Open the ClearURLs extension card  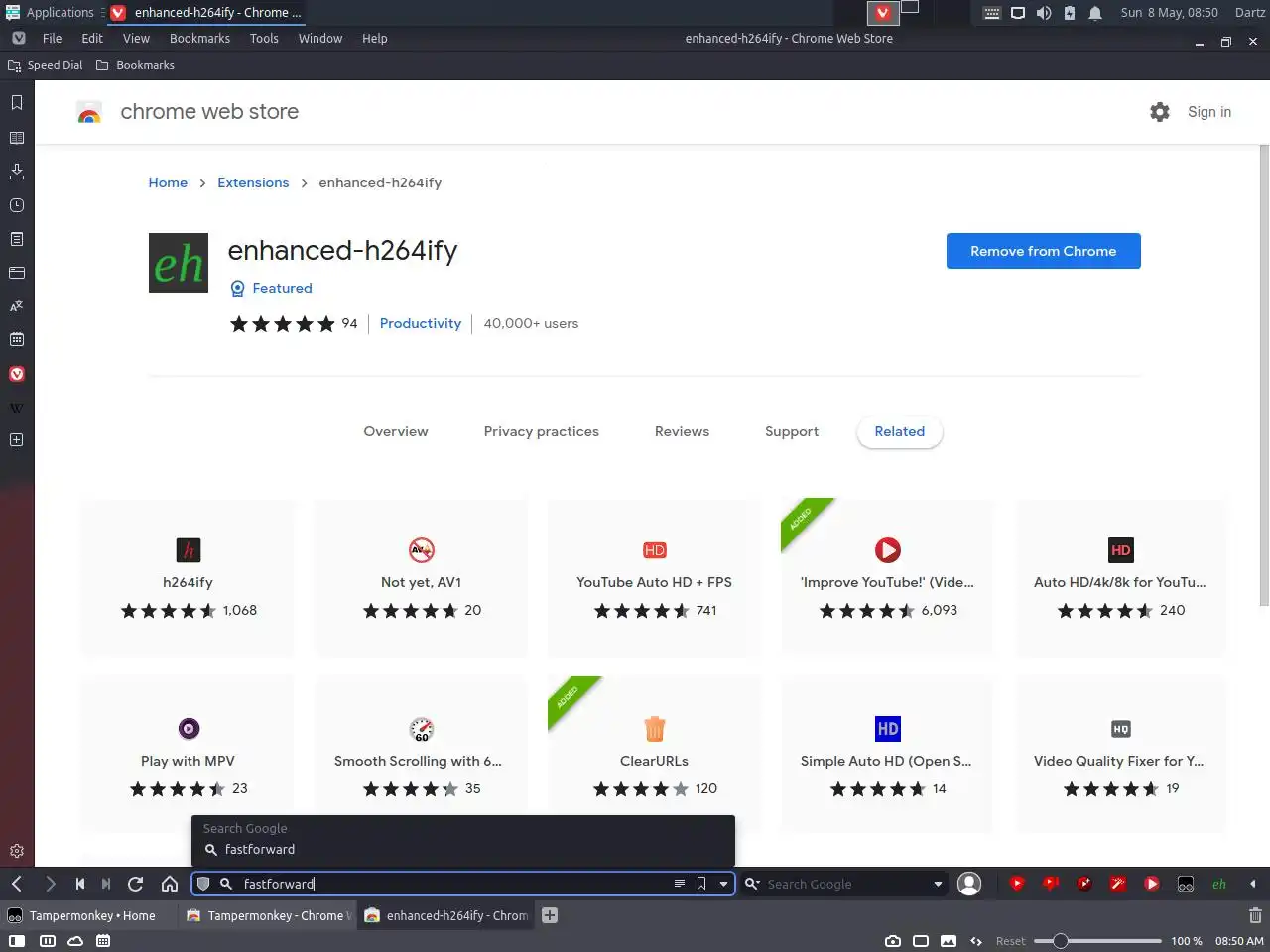(654, 756)
